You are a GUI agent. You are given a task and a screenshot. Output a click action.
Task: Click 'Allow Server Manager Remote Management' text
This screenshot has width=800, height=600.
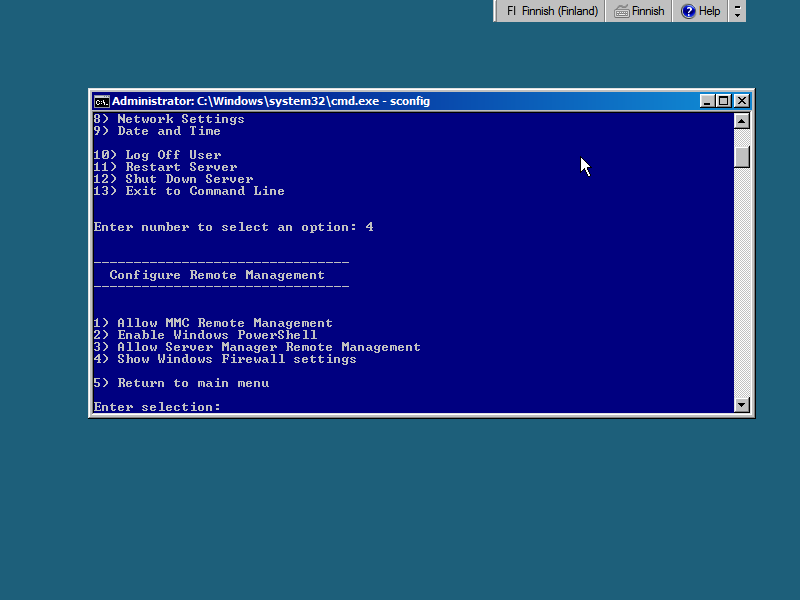click(268, 347)
